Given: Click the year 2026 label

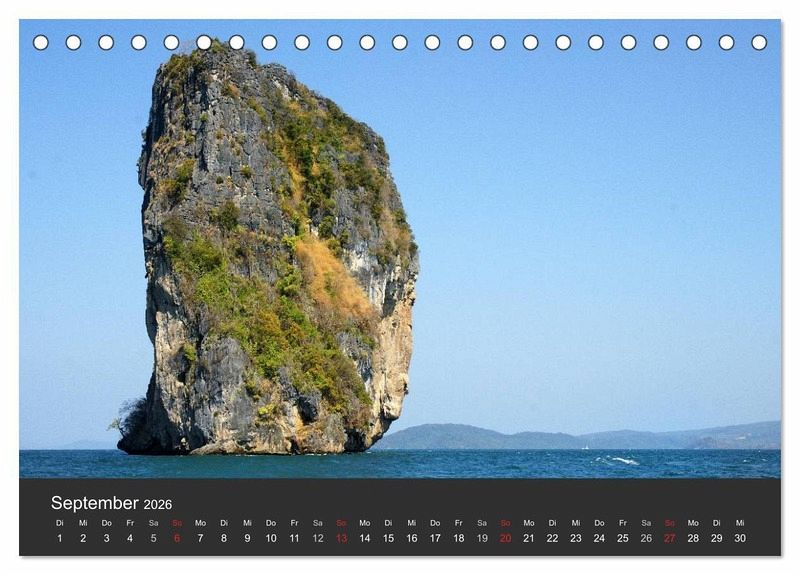Looking at the screenshot, I should (158, 505).
